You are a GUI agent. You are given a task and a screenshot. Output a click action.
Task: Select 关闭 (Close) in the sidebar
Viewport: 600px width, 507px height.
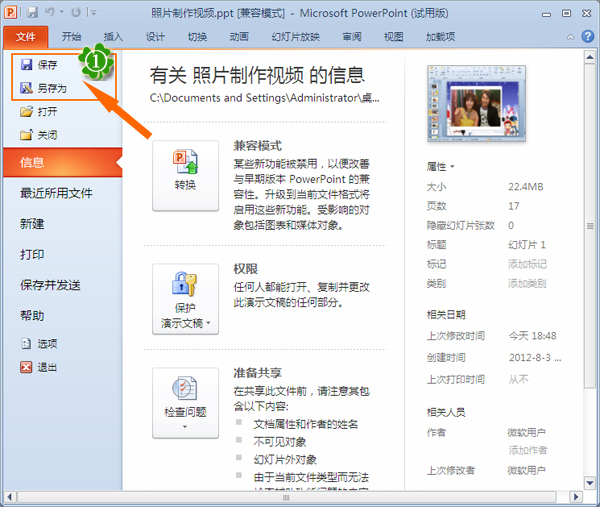(39, 135)
